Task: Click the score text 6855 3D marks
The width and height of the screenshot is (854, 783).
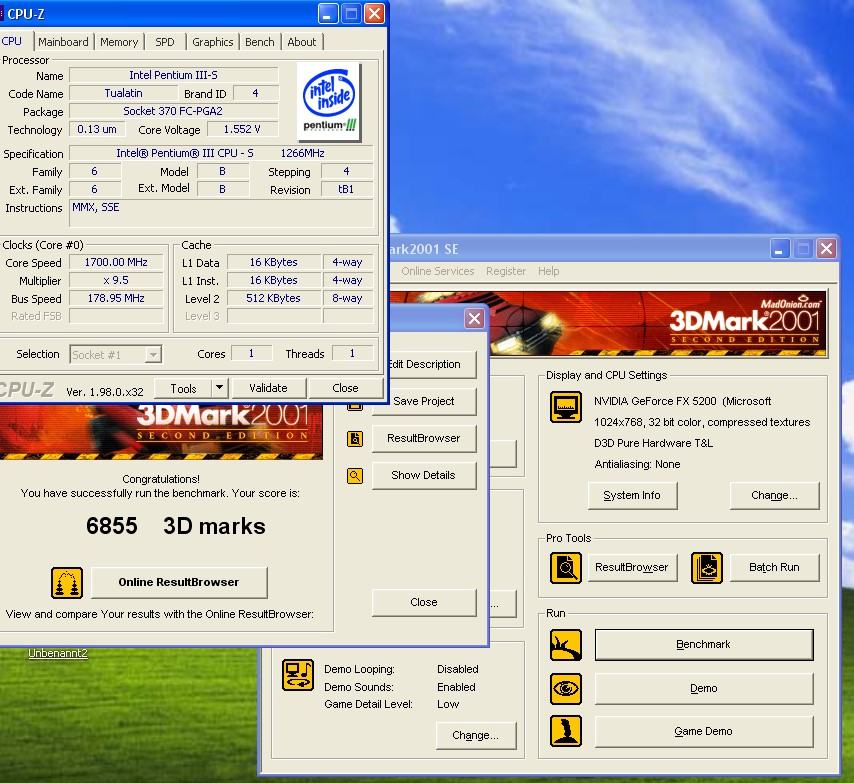Action: tap(175, 526)
